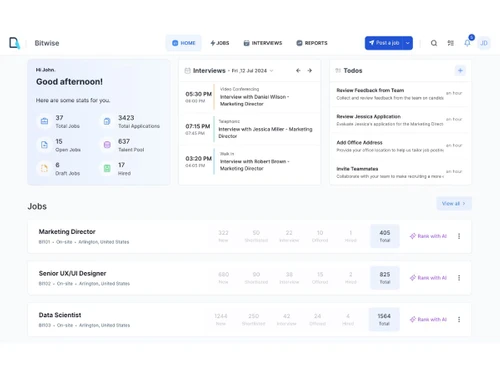The image size is (500, 375).
Task: Expand Post a job dropdown arrow
Action: click(x=407, y=43)
